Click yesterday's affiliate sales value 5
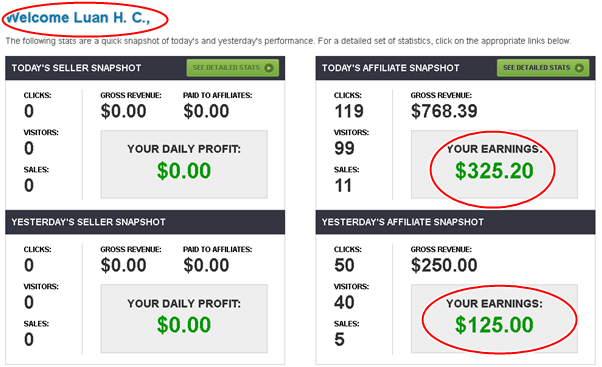602x367 pixels. point(339,339)
